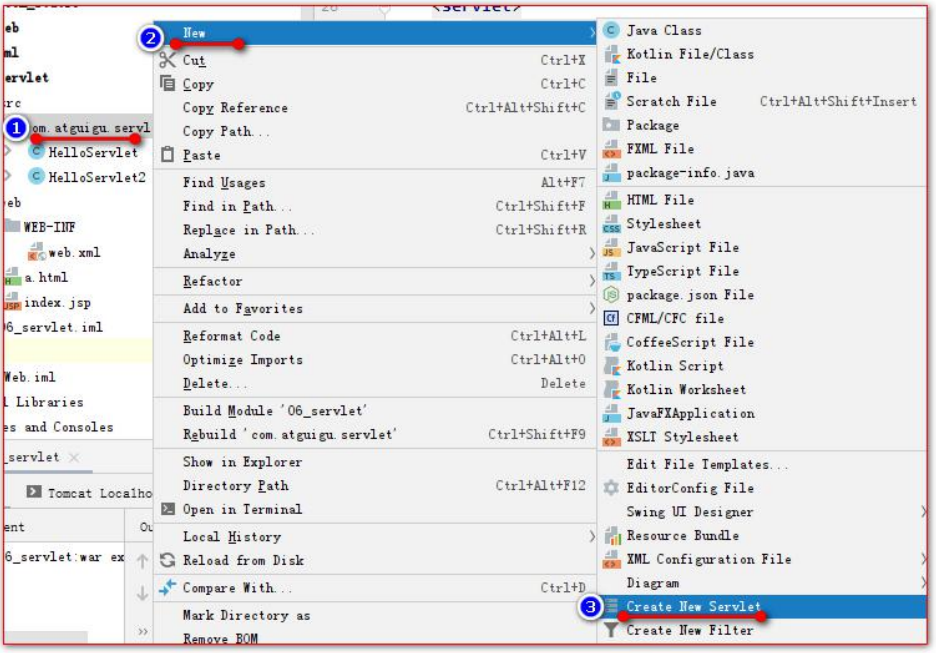
Task: Open the New submenu arrow
Action: (x=592, y=33)
